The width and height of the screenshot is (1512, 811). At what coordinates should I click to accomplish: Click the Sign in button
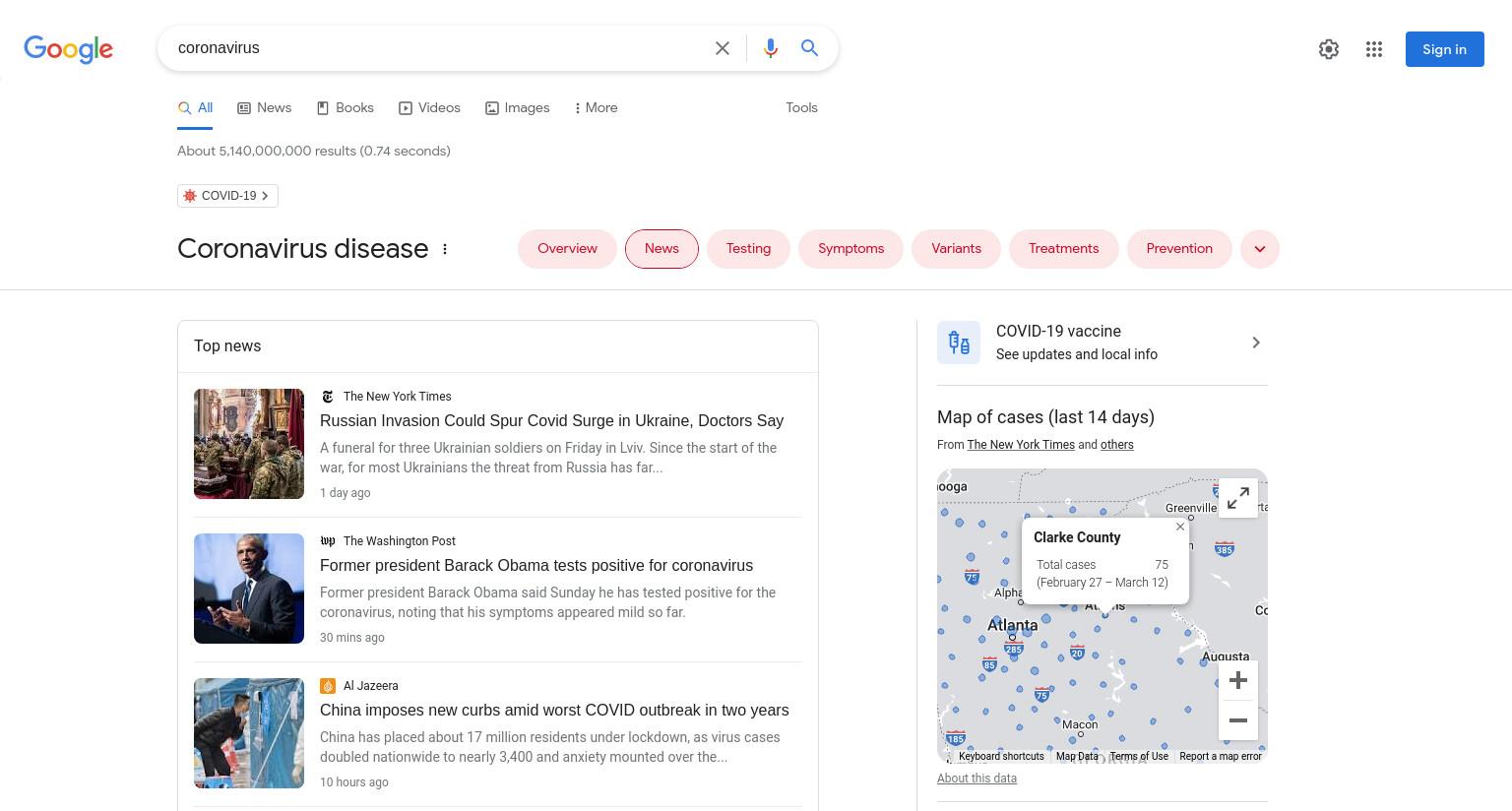(1444, 49)
